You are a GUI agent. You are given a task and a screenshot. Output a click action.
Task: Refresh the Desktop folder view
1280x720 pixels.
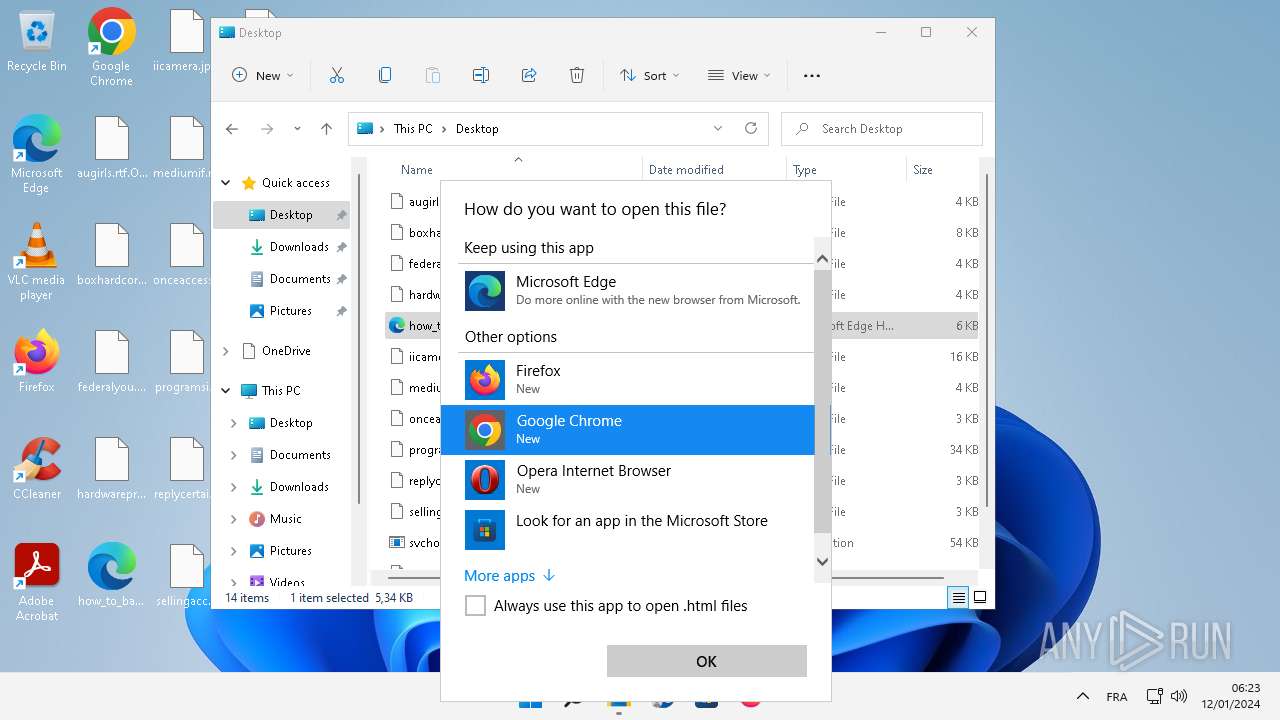[751, 128]
